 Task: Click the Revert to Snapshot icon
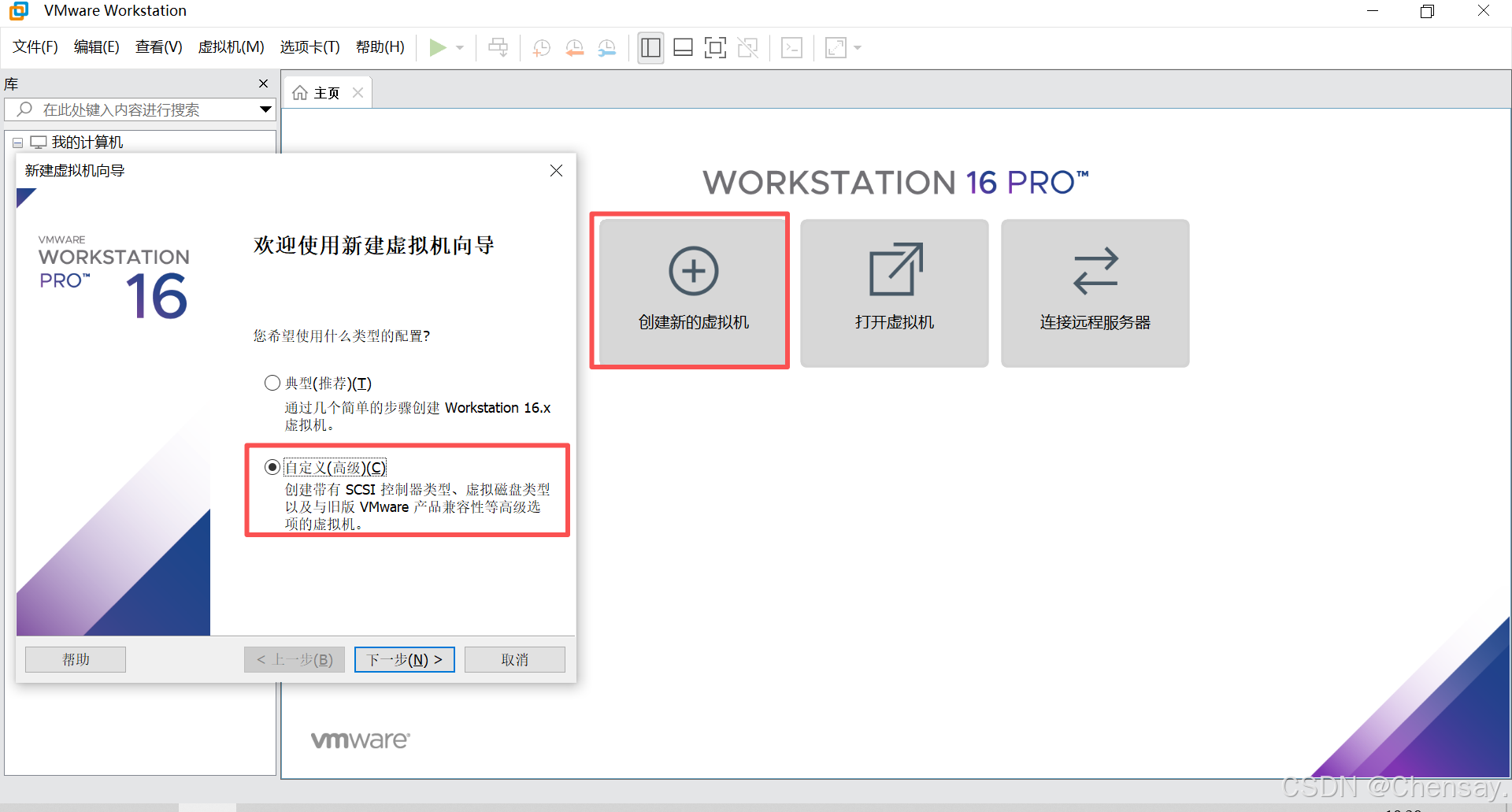[575, 47]
